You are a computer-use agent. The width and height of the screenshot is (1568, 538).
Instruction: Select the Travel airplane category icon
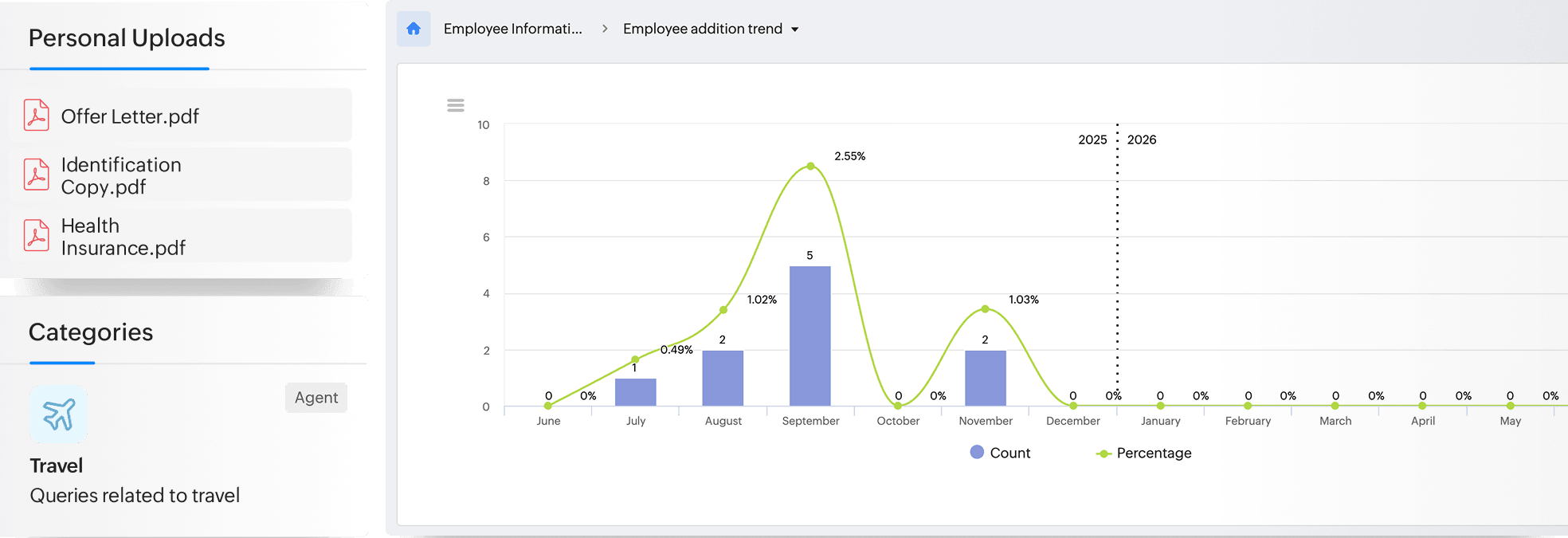59,414
